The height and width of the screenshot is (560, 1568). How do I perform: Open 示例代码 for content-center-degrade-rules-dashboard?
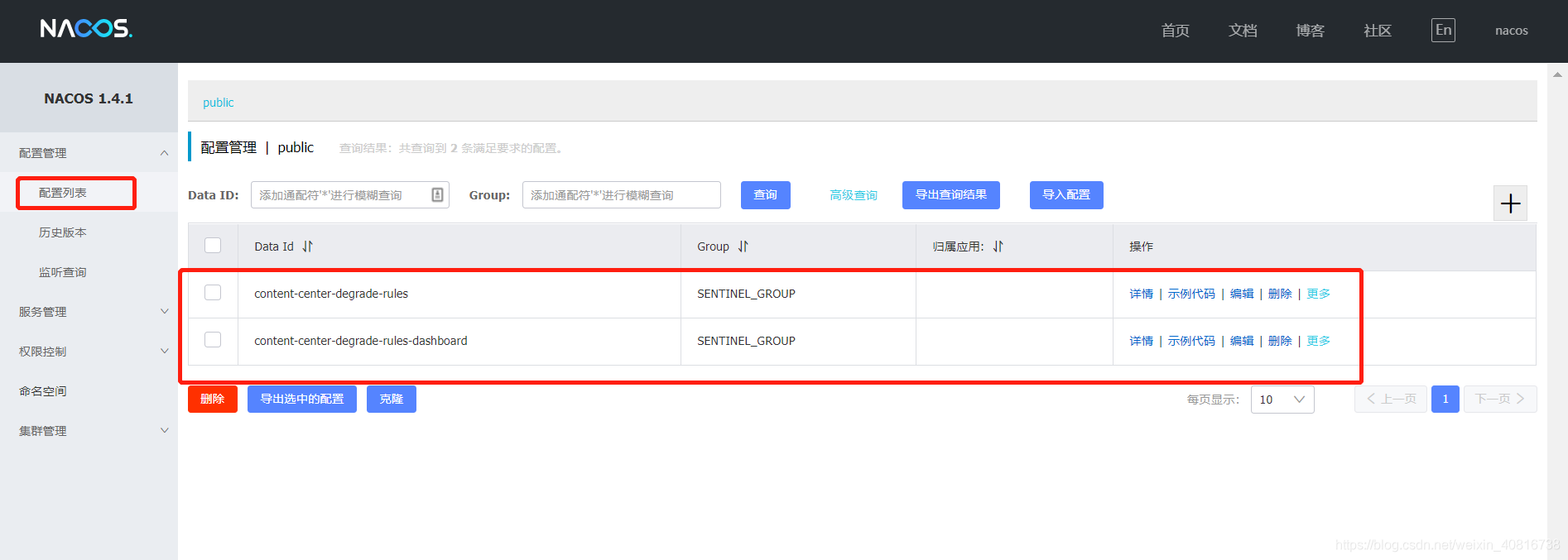click(x=1191, y=341)
